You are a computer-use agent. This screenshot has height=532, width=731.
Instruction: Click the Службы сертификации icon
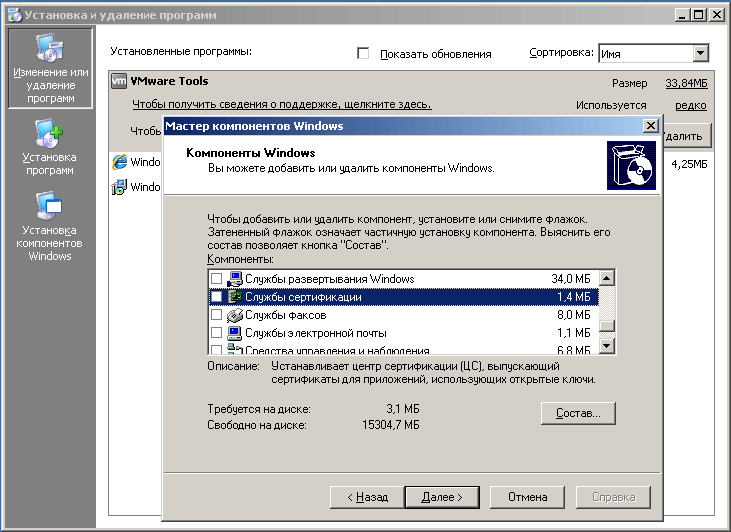click(235, 297)
